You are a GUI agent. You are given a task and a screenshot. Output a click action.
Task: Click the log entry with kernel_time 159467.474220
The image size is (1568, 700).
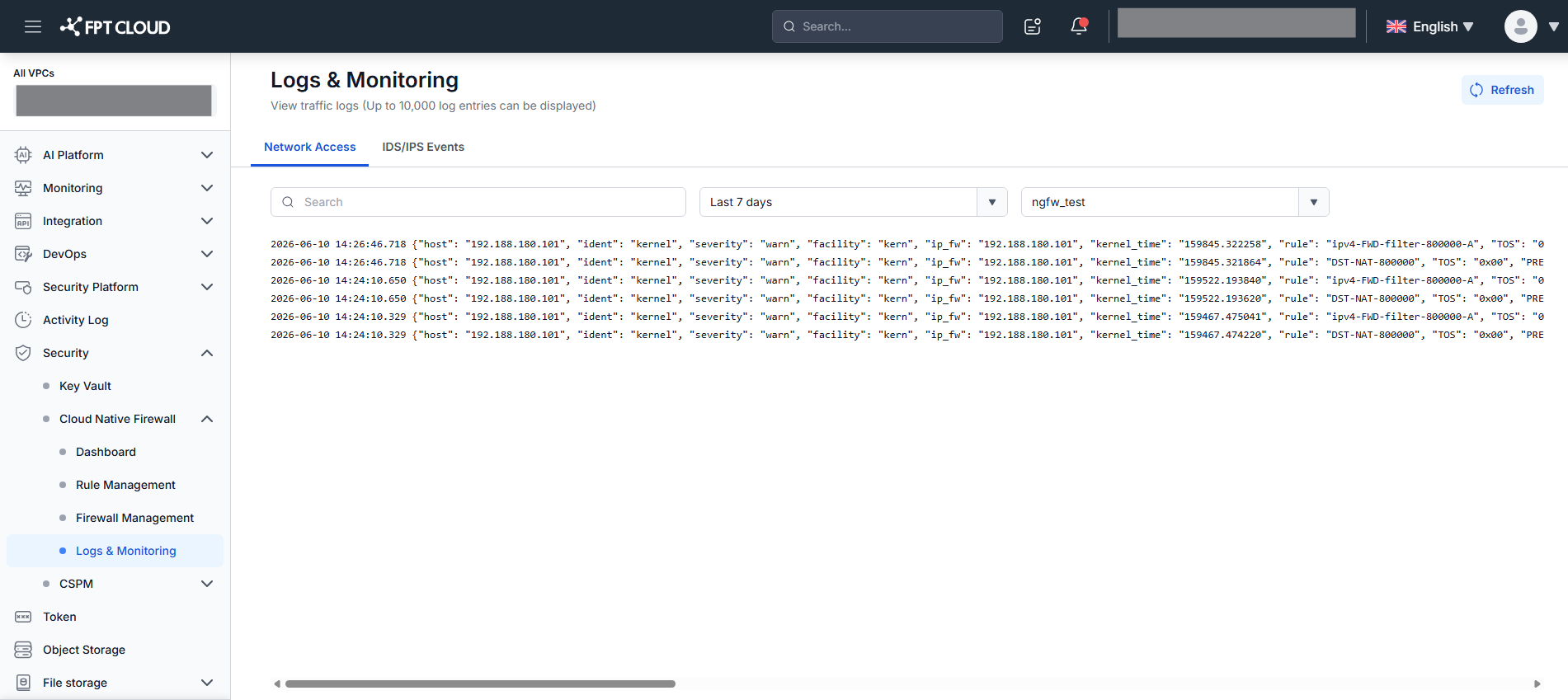pos(907,335)
